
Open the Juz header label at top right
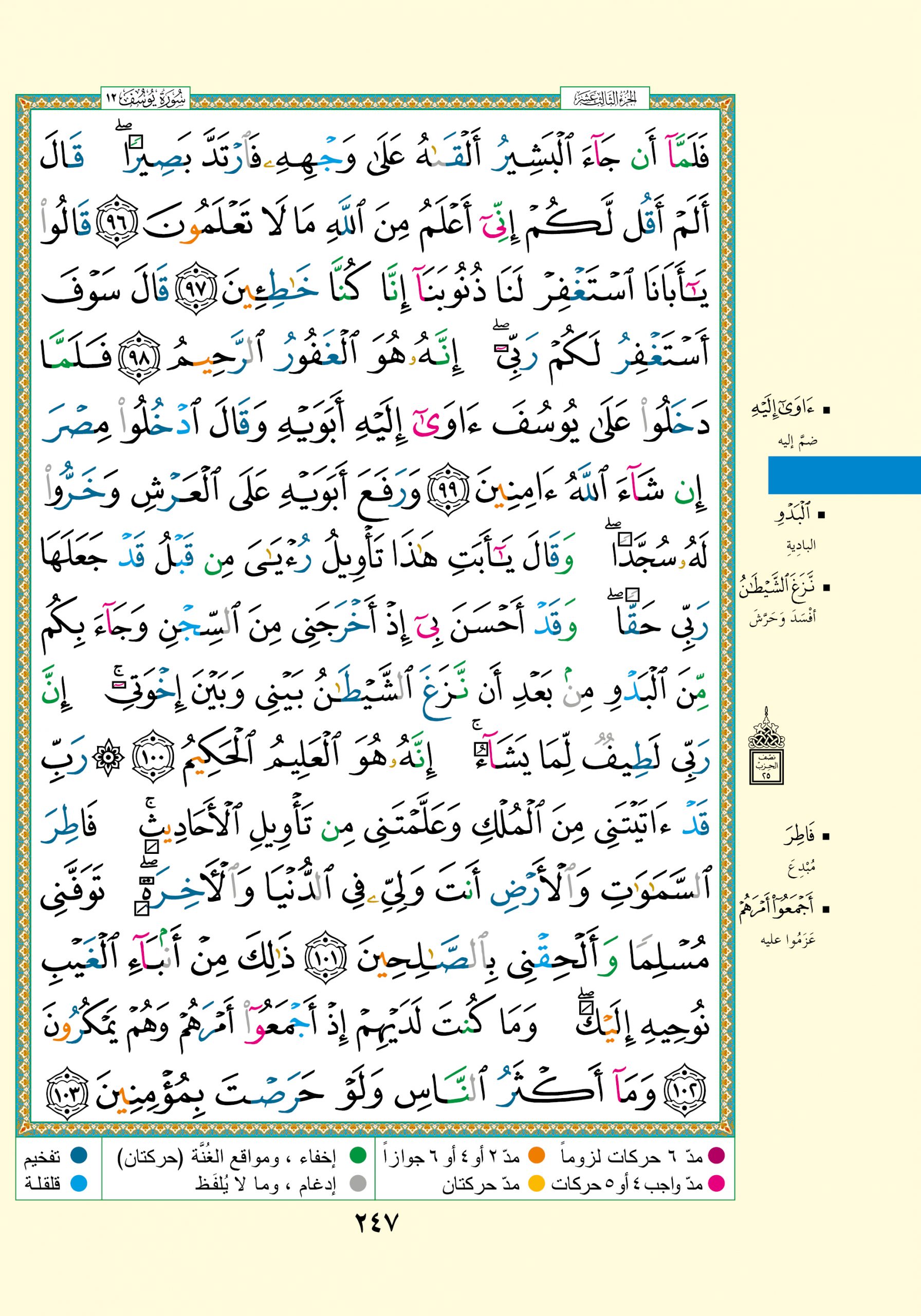tap(605, 99)
